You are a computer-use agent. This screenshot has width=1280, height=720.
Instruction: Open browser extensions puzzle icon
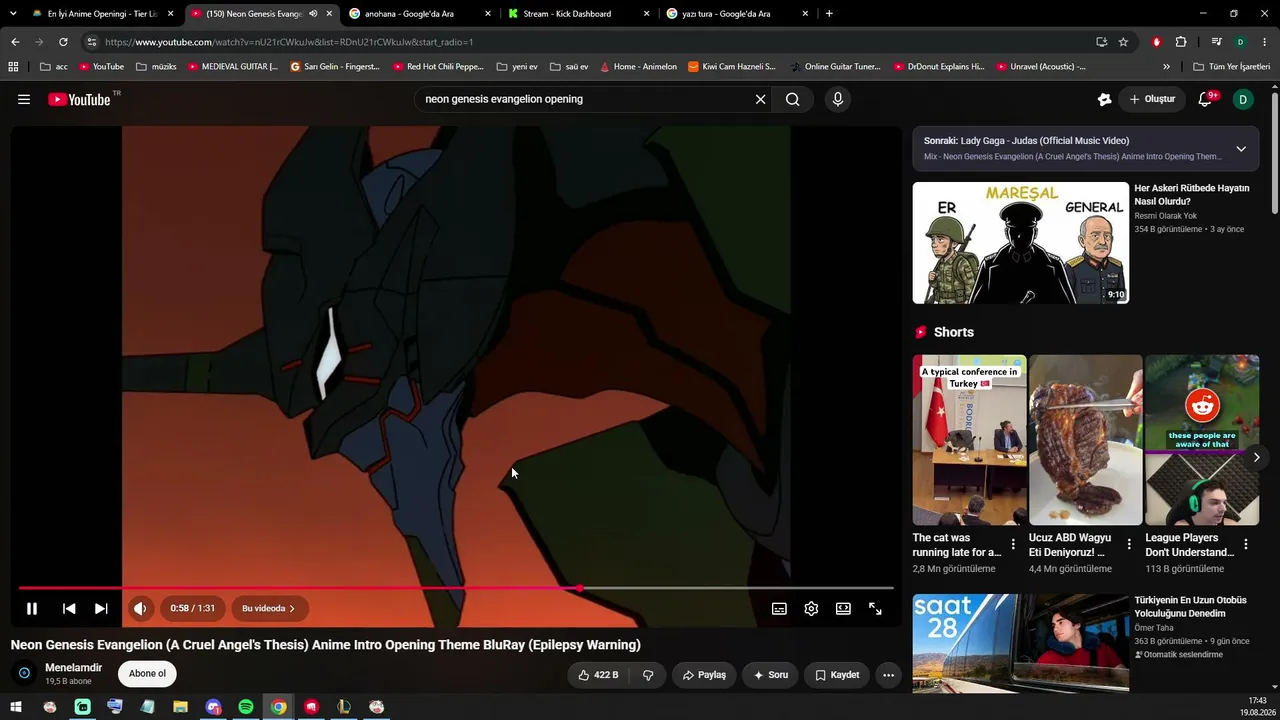click(x=1181, y=42)
